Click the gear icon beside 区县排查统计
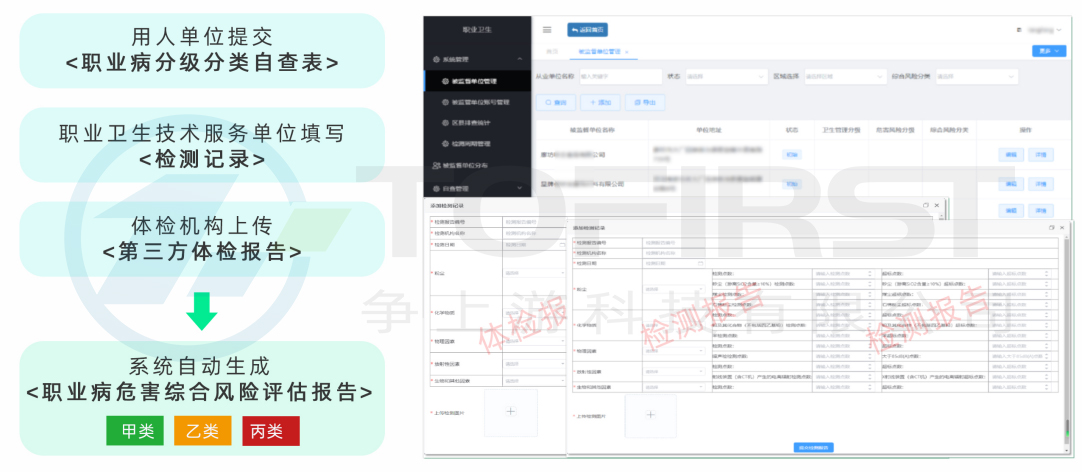 [446, 123]
